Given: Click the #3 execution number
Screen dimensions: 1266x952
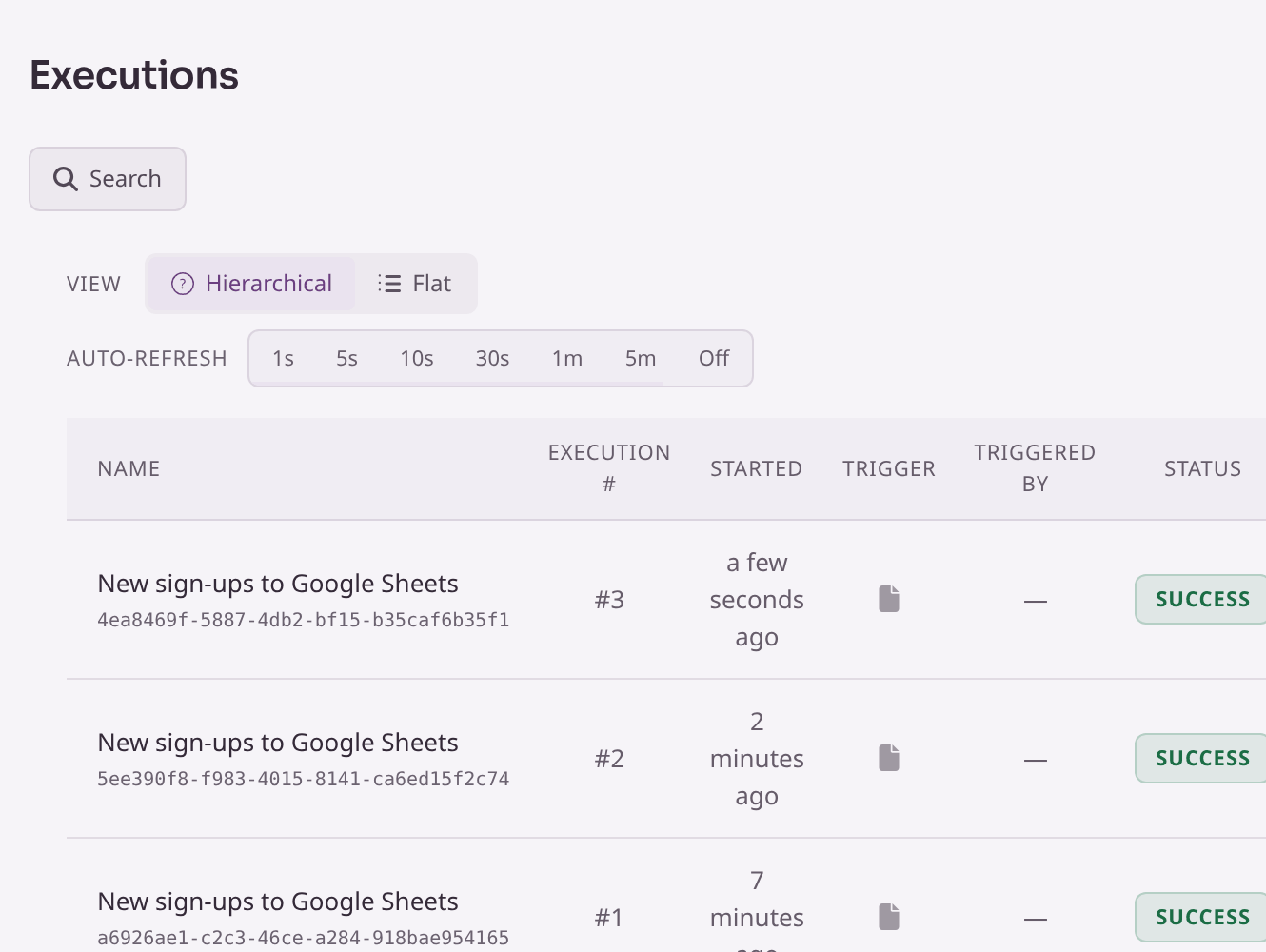Looking at the screenshot, I should 609,600.
